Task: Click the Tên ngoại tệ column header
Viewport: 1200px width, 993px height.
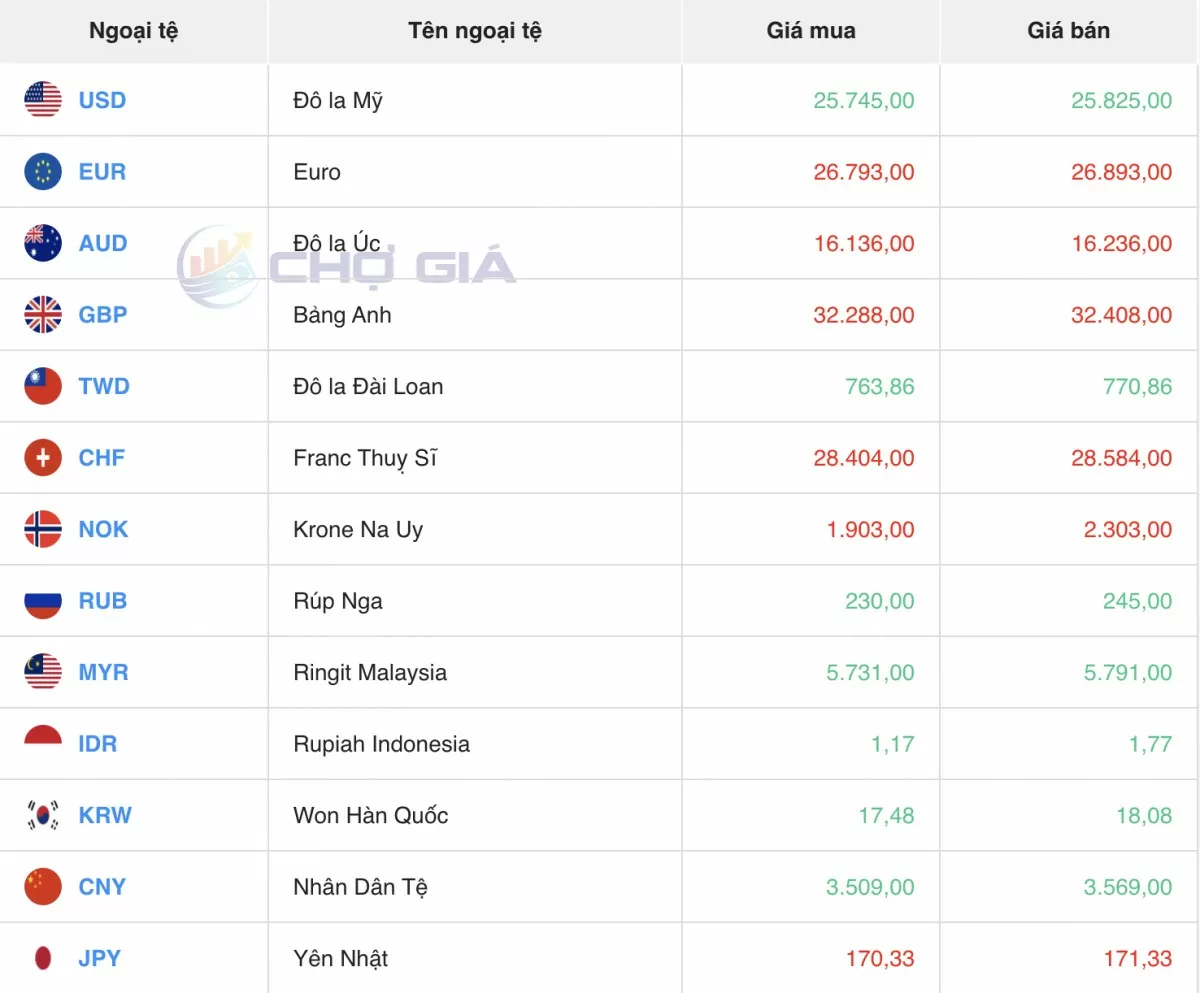Action: [x=475, y=31]
